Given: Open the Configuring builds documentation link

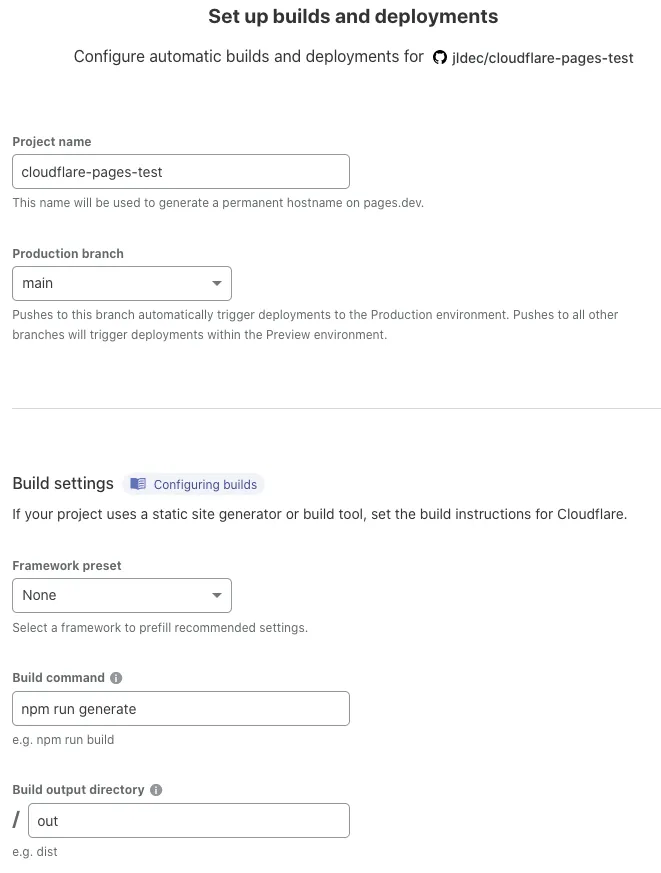Looking at the screenshot, I should 204,484.
